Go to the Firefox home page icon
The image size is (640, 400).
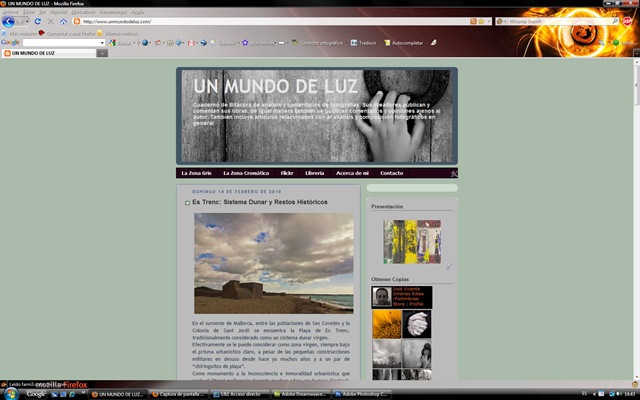point(64,21)
